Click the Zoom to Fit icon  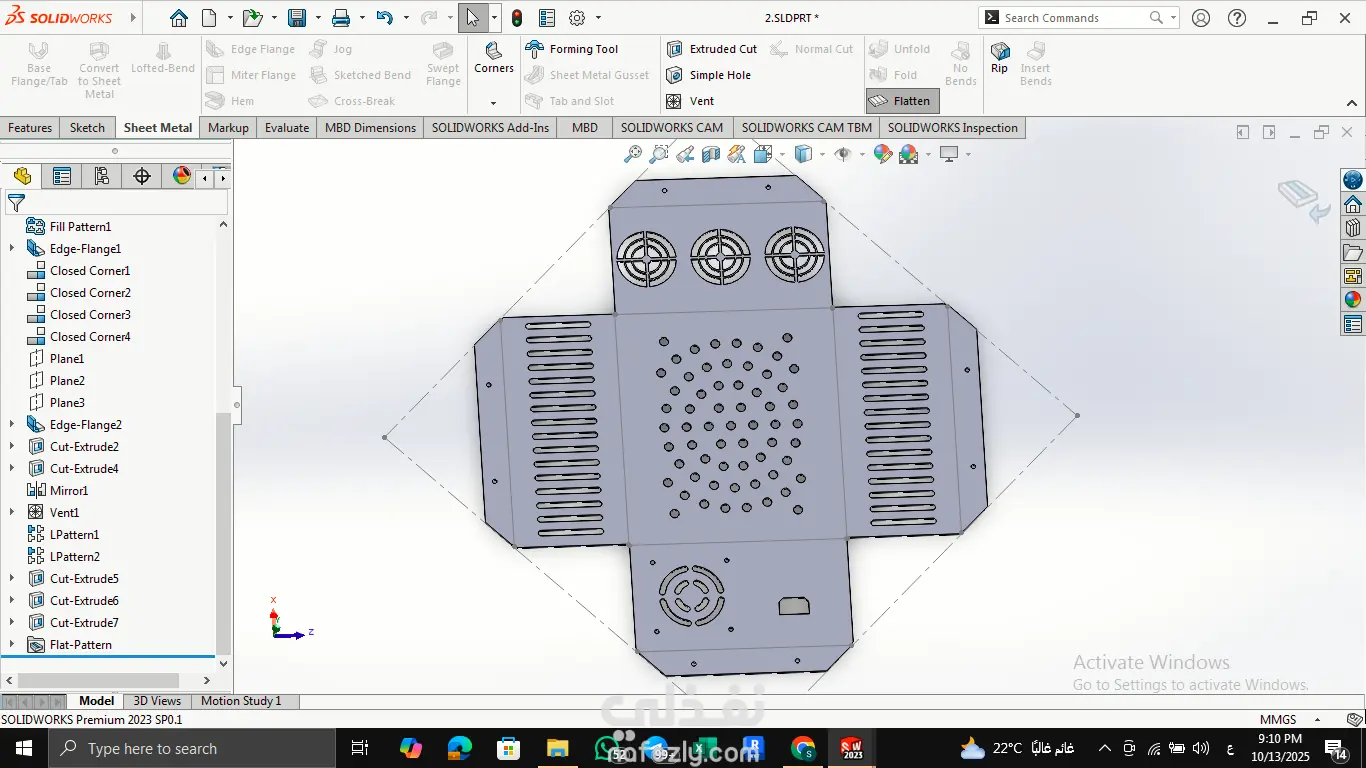point(632,154)
